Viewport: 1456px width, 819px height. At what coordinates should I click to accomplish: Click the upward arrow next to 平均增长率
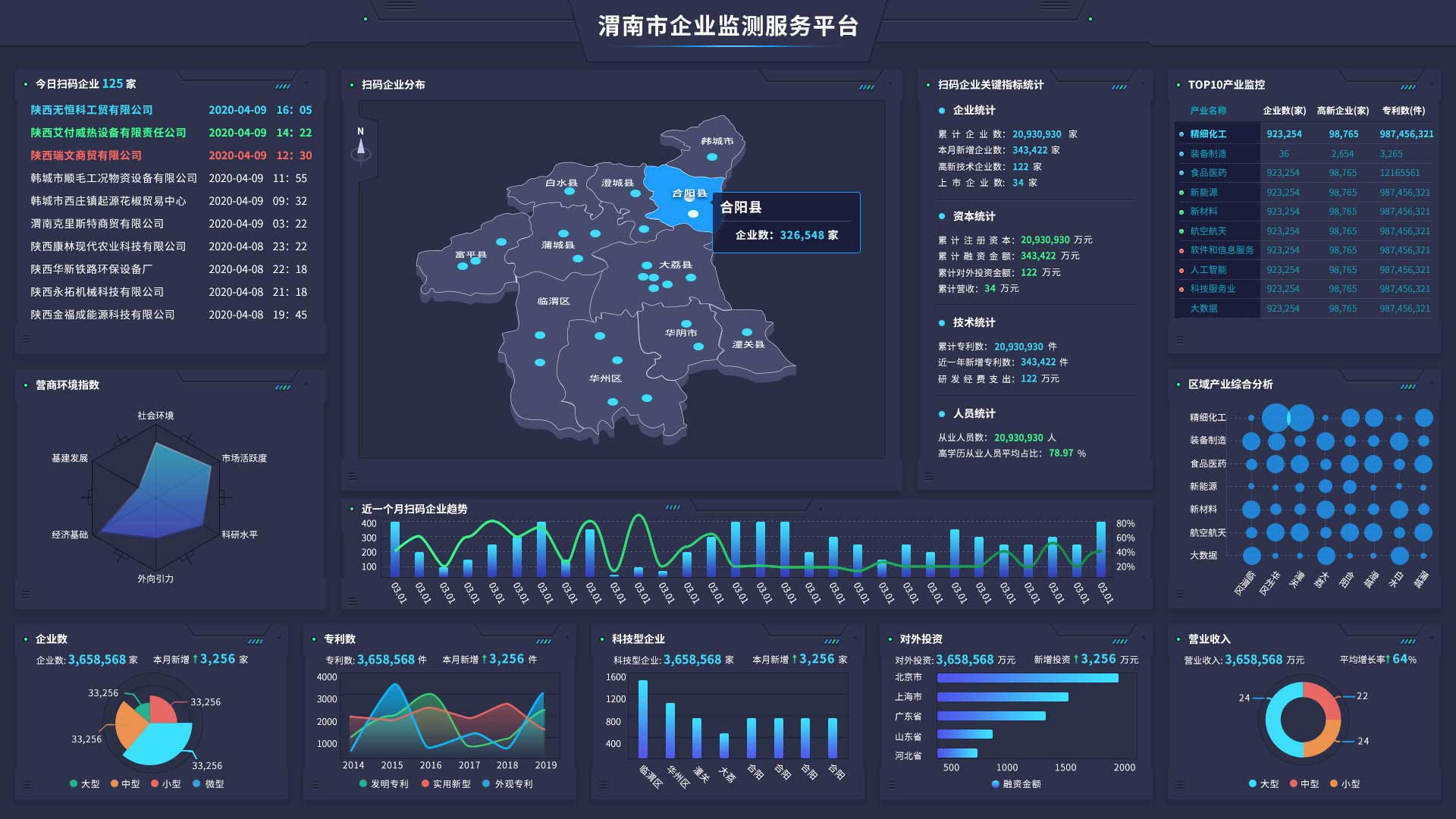[1388, 659]
